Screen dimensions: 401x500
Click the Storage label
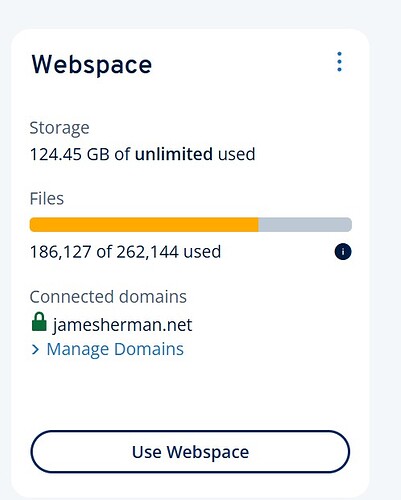59,128
